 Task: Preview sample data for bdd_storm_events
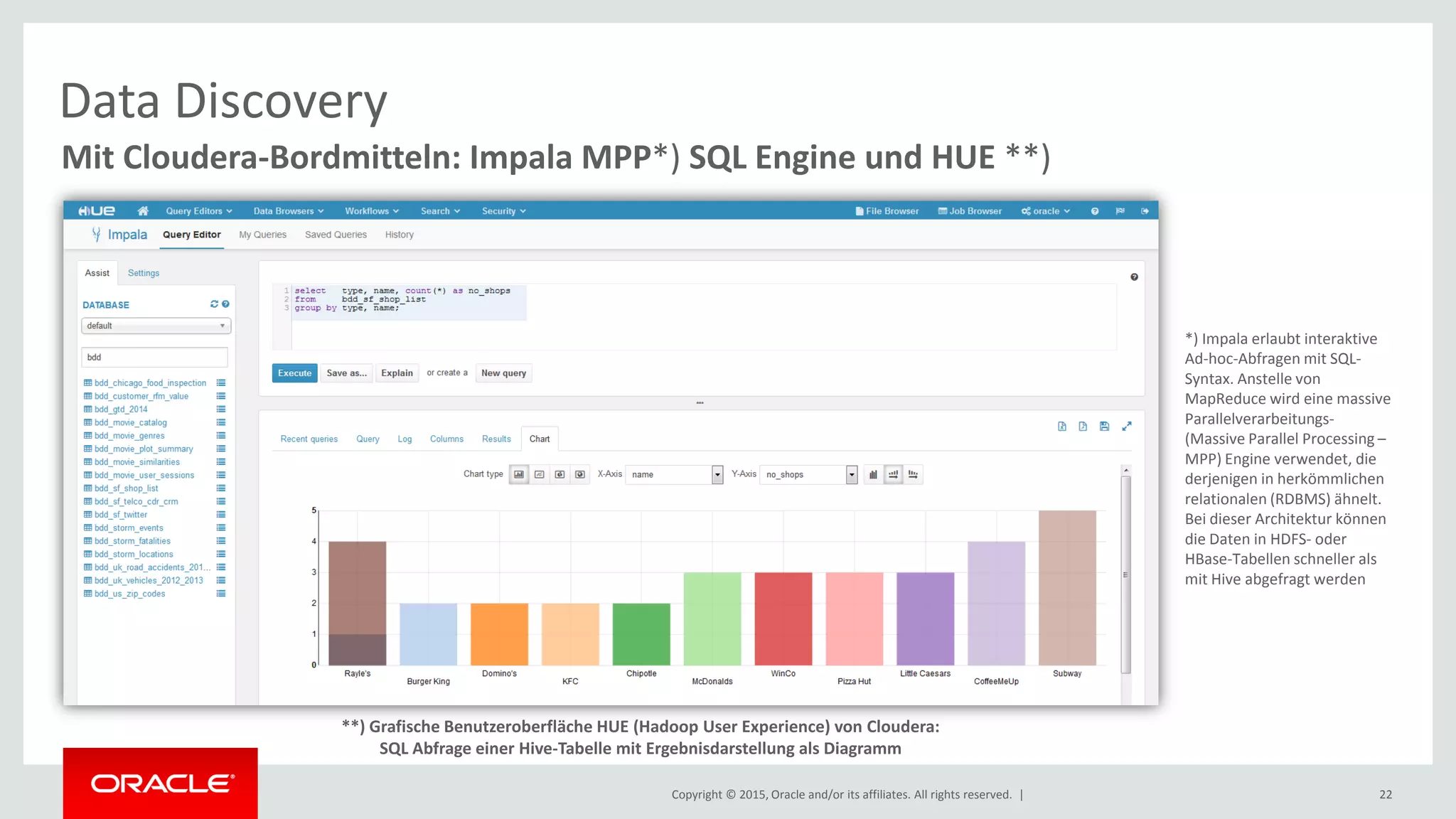pos(221,528)
